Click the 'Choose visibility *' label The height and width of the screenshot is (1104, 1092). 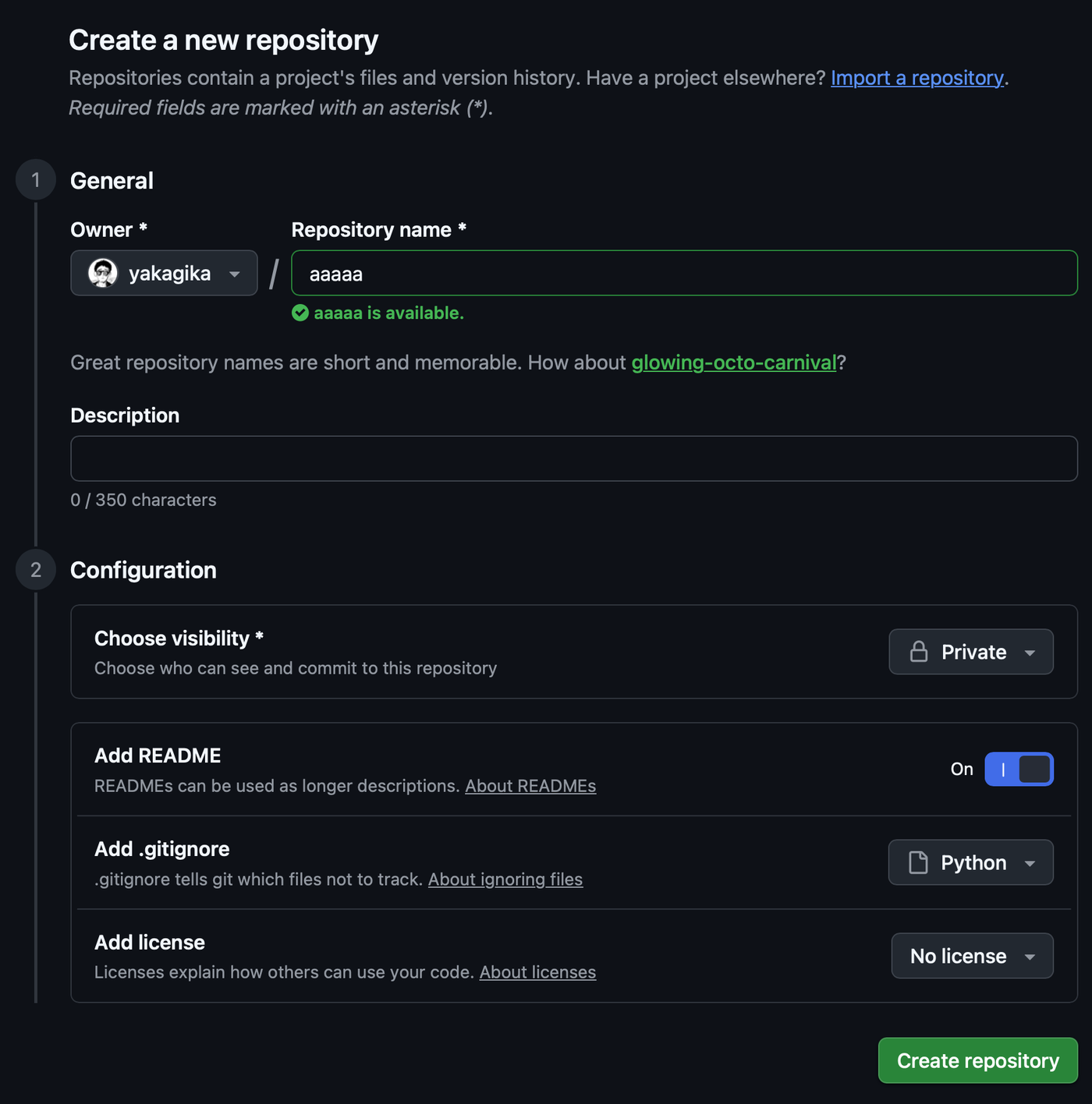(179, 639)
